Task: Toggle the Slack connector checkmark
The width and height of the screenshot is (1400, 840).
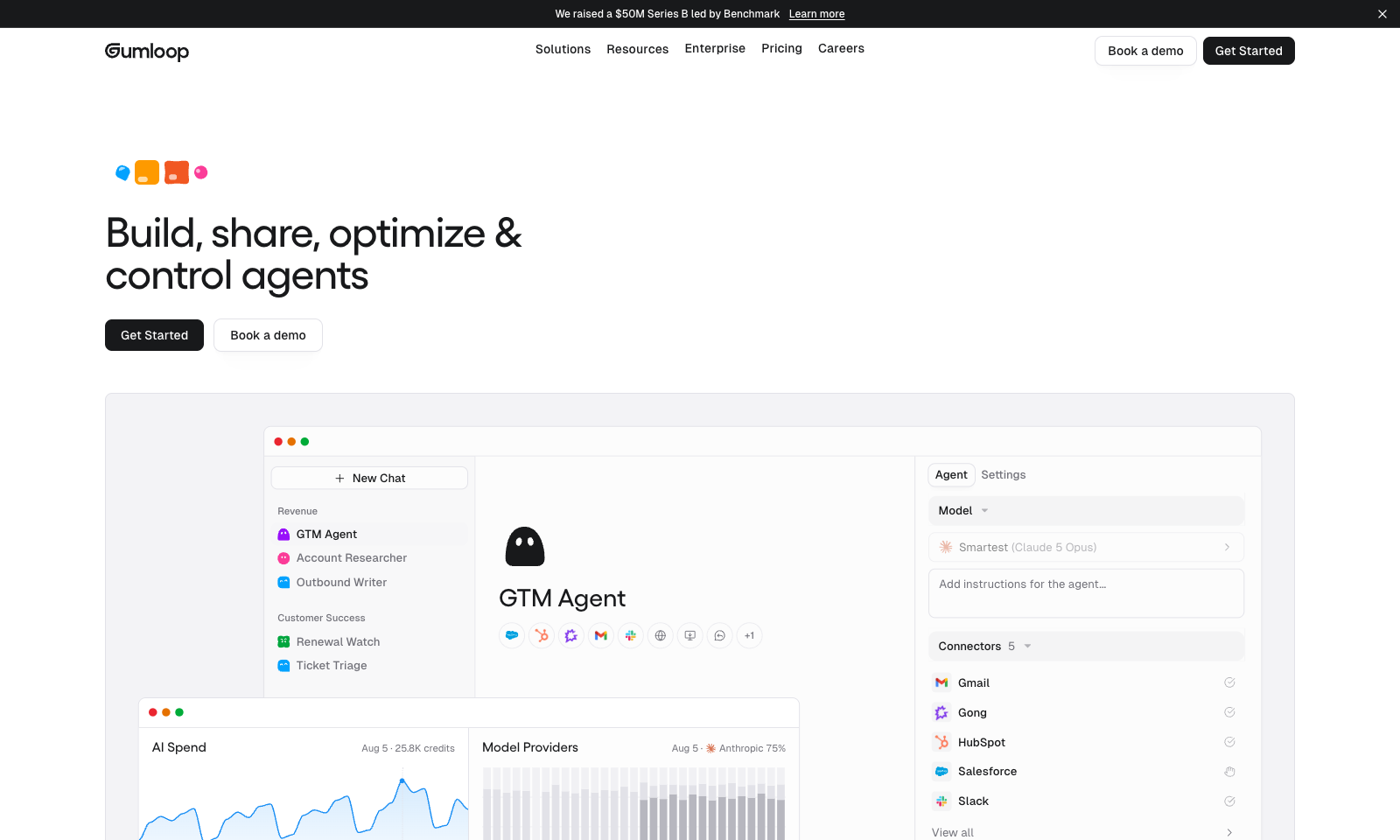Action: coord(1229,801)
